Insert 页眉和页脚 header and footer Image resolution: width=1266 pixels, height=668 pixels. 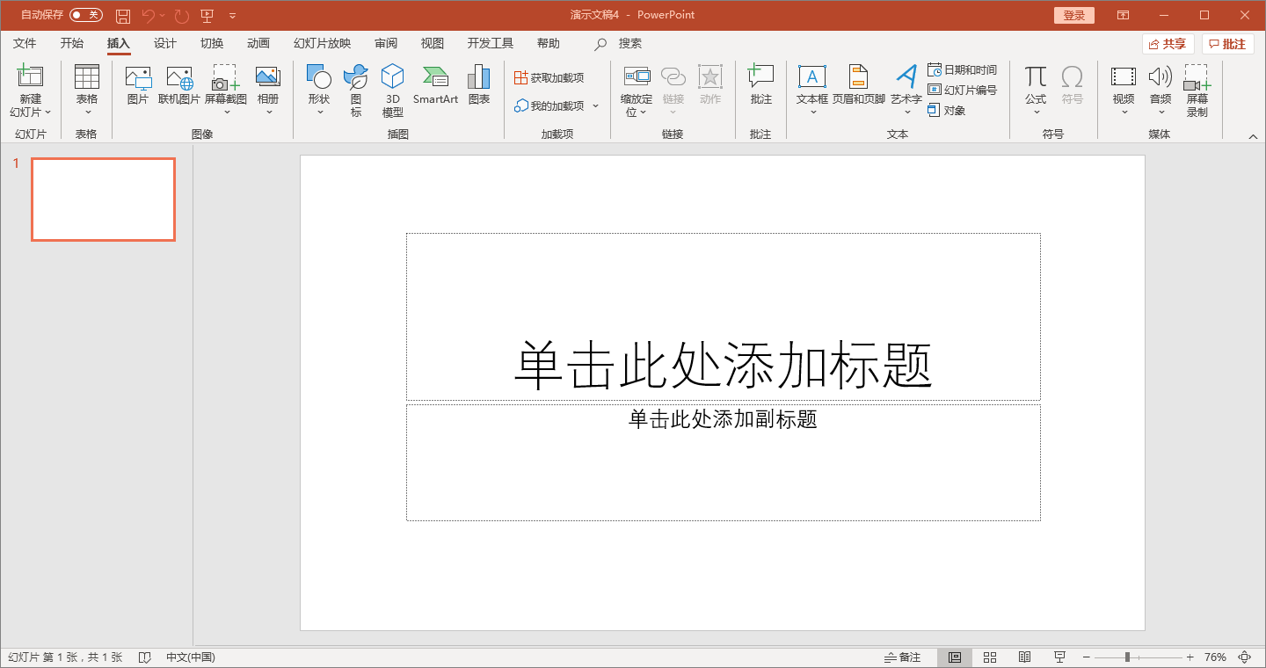coord(859,85)
